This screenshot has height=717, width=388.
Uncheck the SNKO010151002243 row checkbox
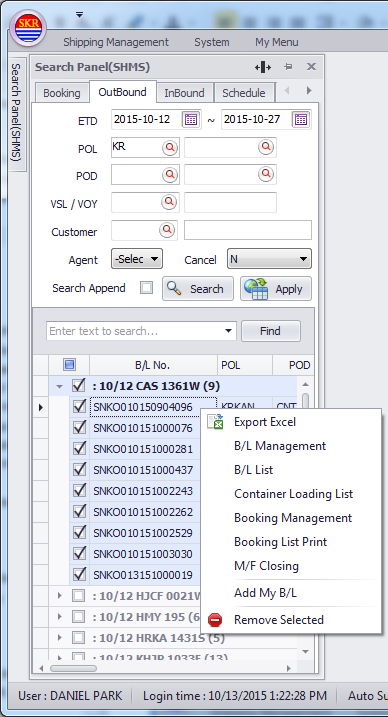pos(80,490)
